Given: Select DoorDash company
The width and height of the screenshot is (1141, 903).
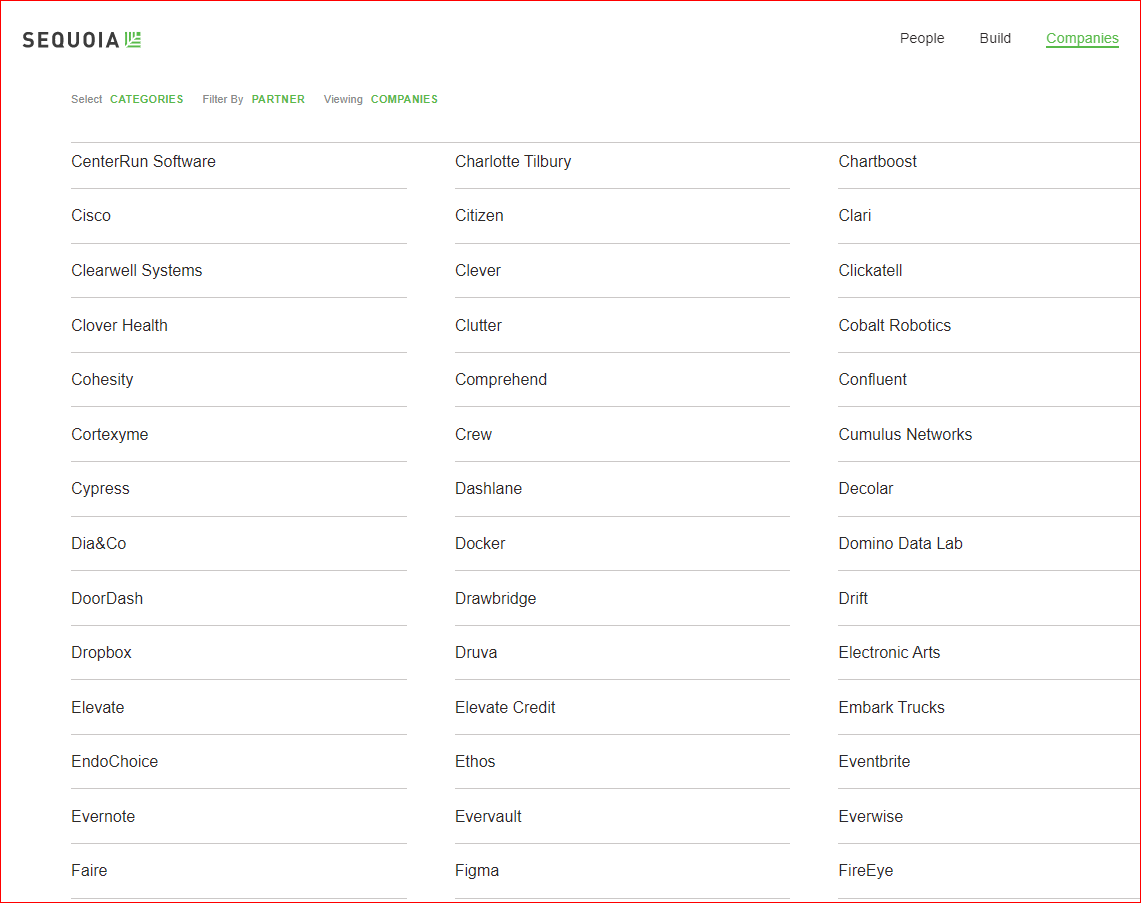Looking at the screenshot, I should (x=107, y=598).
